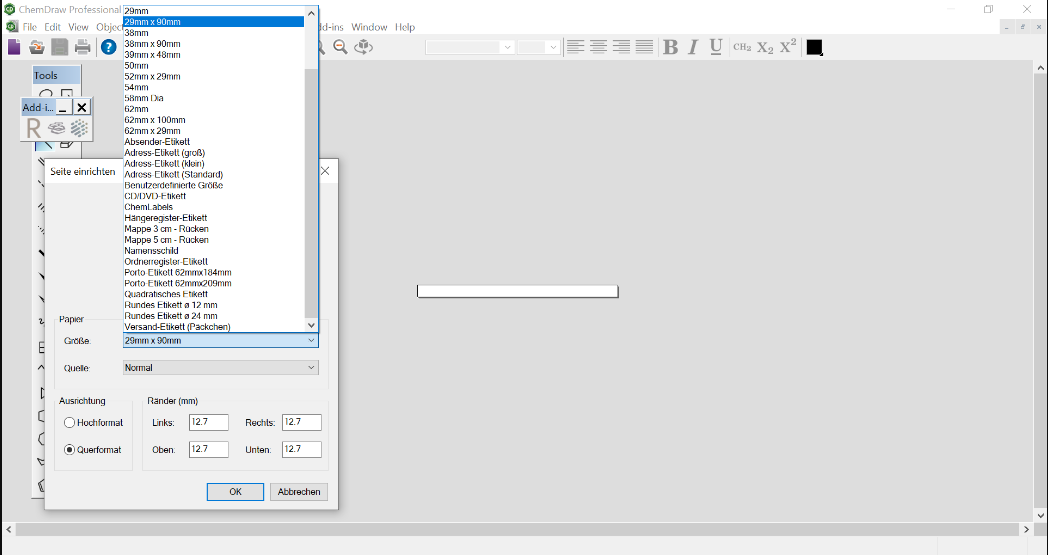Viewport: 1048px width, 555px height.
Task: Toggle italic formatting
Action: [x=693, y=47]
